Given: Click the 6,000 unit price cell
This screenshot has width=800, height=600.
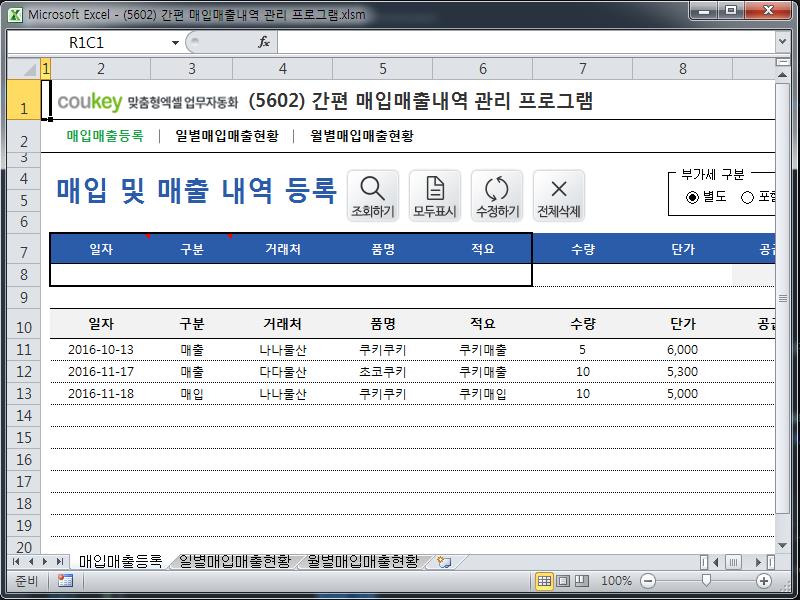Looking at the screenshot, I should [682, 350].
